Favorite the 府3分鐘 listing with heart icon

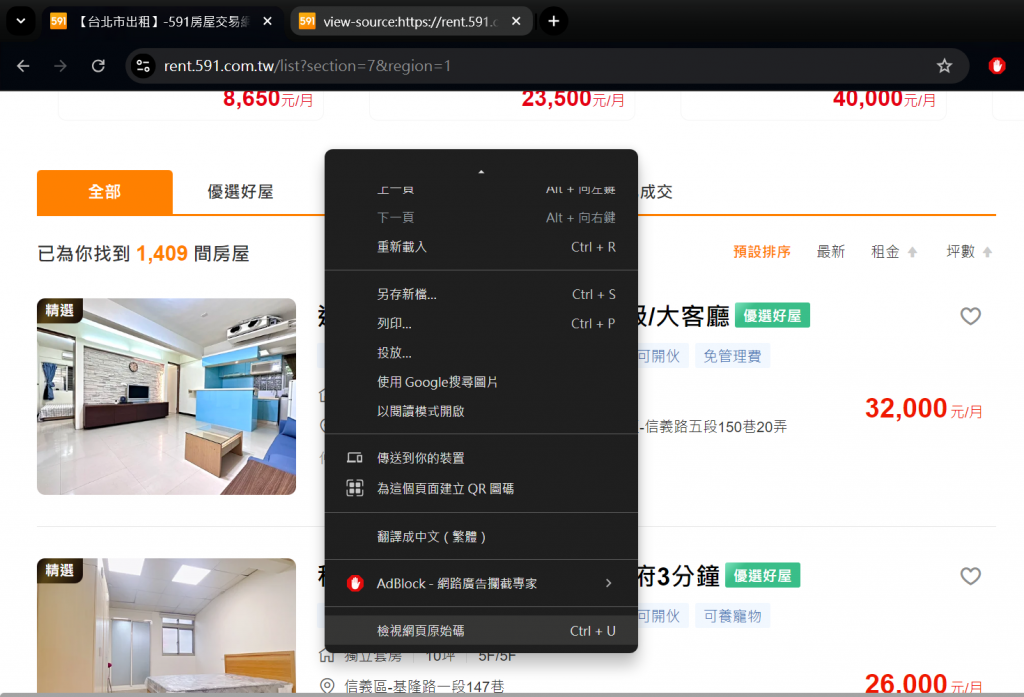pyautogui.click(x=970, y=576)
